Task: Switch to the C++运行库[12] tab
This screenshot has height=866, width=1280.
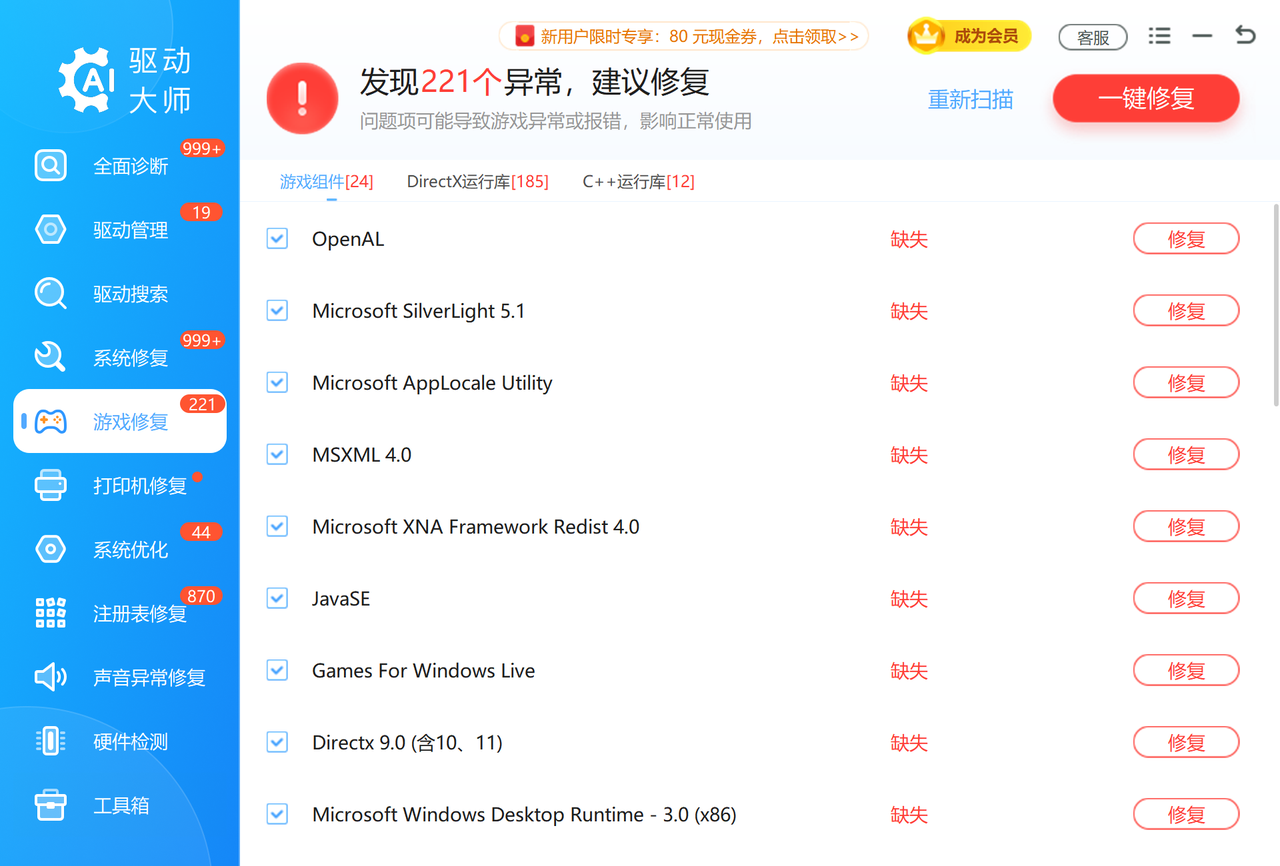Action: (x=638, y=181)
